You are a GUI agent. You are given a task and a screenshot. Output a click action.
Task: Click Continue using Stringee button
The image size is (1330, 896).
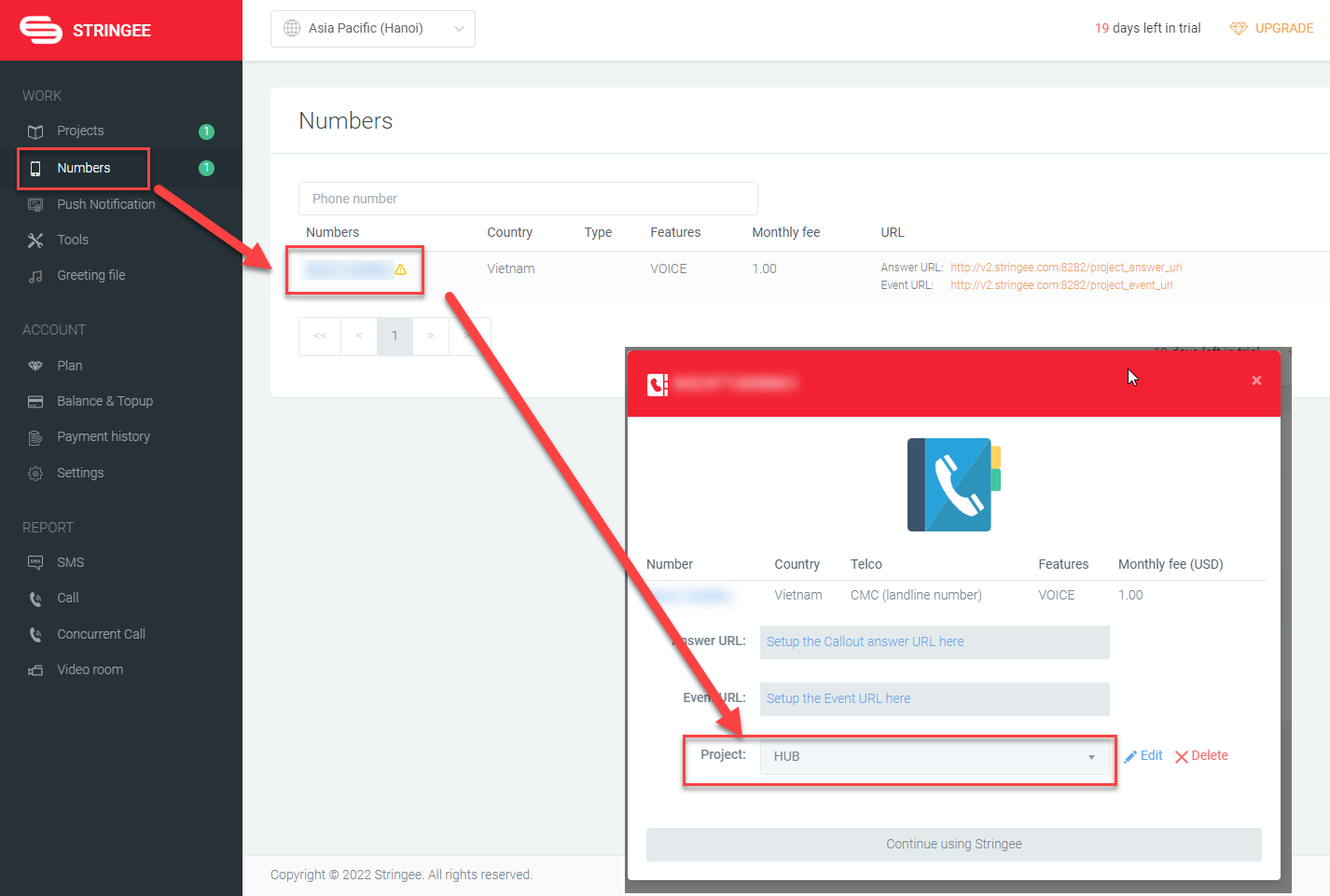(953, 845)
